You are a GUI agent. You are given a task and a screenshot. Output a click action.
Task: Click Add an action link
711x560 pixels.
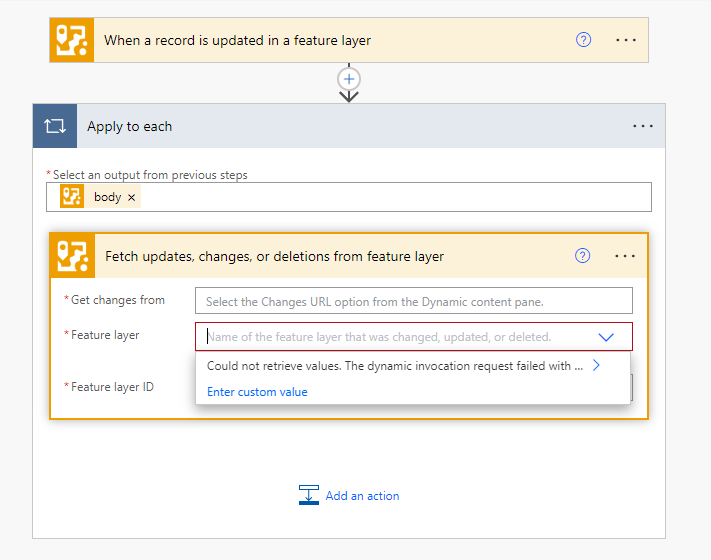(x=362, y=496)
